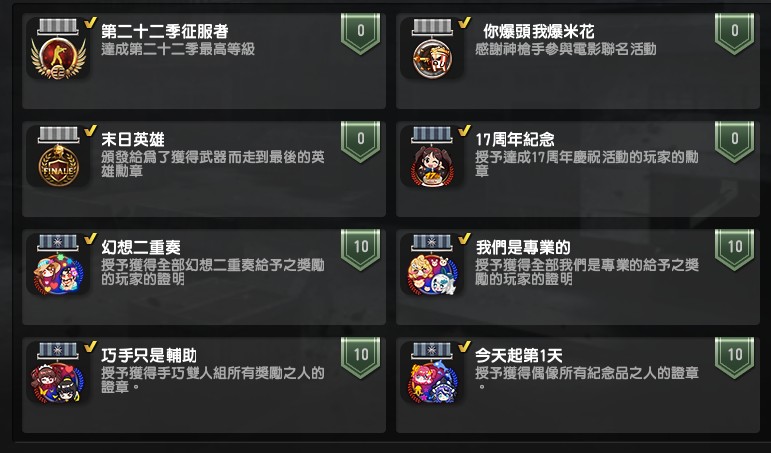Click the green 0 badge on 第二十二季征服者
This screenshot has height=453, width=771.
360,33
